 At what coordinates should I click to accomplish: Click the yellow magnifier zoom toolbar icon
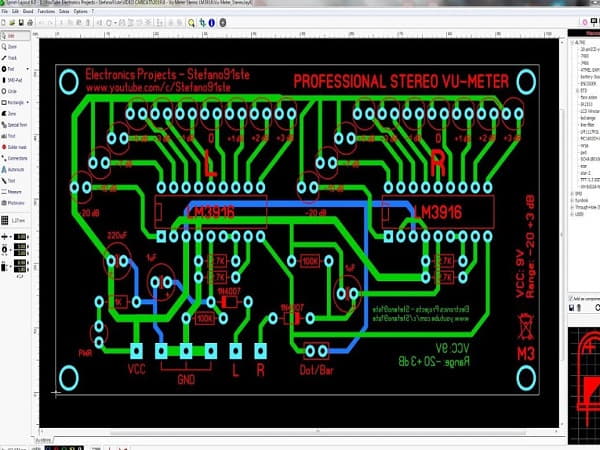(191, 23)
